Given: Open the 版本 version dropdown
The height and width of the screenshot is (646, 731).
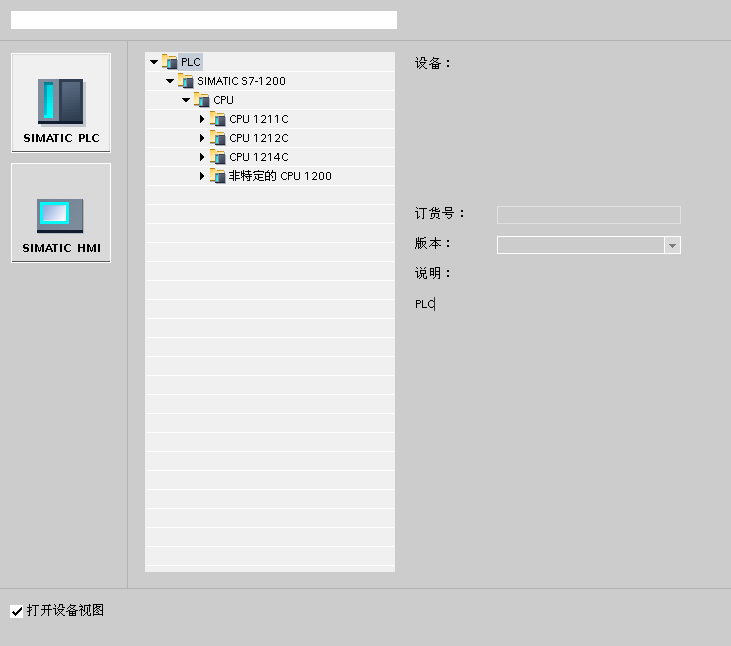Looking at the screenshot, I should tap(672, 245).
